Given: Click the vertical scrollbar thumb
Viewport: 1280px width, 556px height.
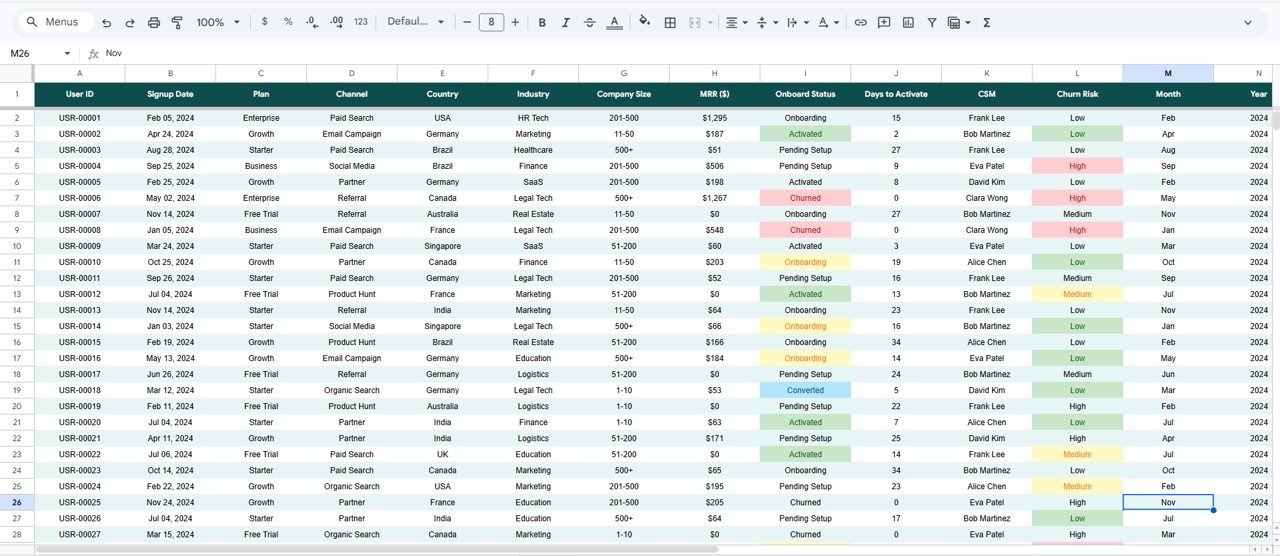Looking at the screenshot, I should click(1275, 120).
